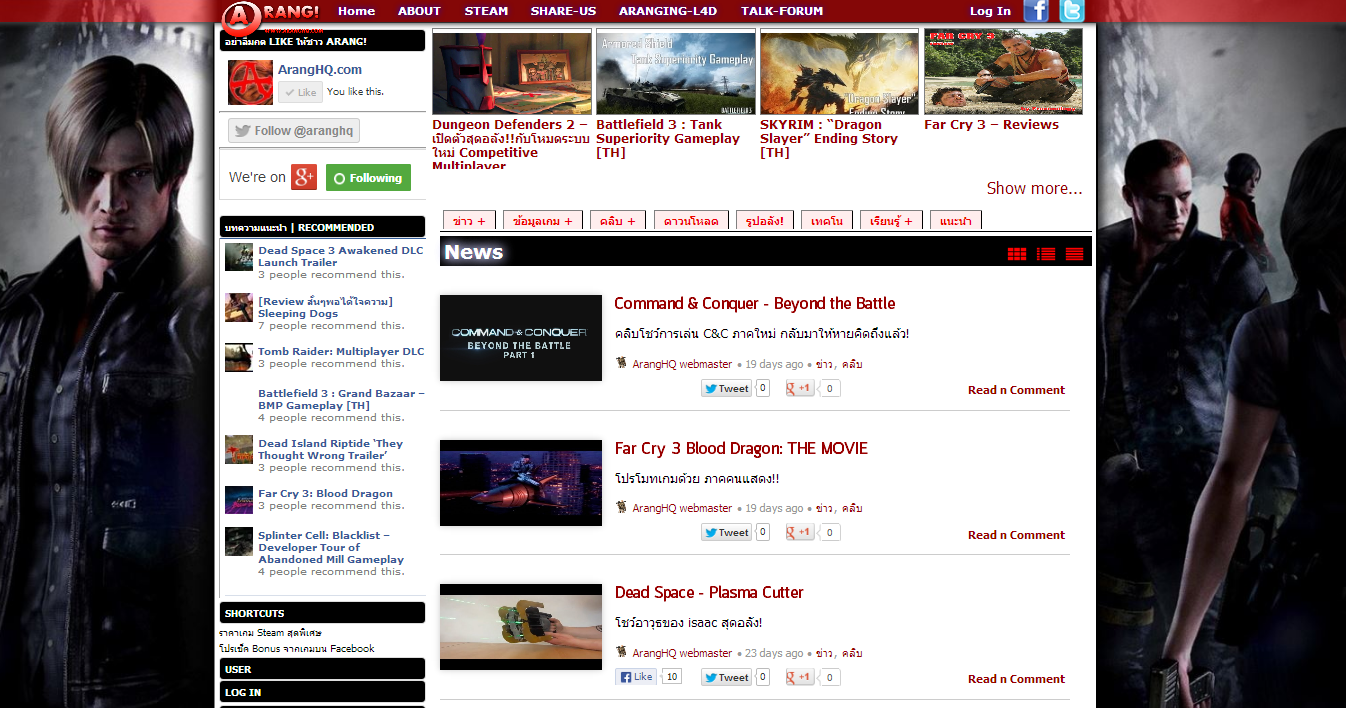This screenshot has width=1346, height=708.
Task: Open the Far Cry 3 Blood Dragon: THE MOVIE headline
Action: coord(741,448)
